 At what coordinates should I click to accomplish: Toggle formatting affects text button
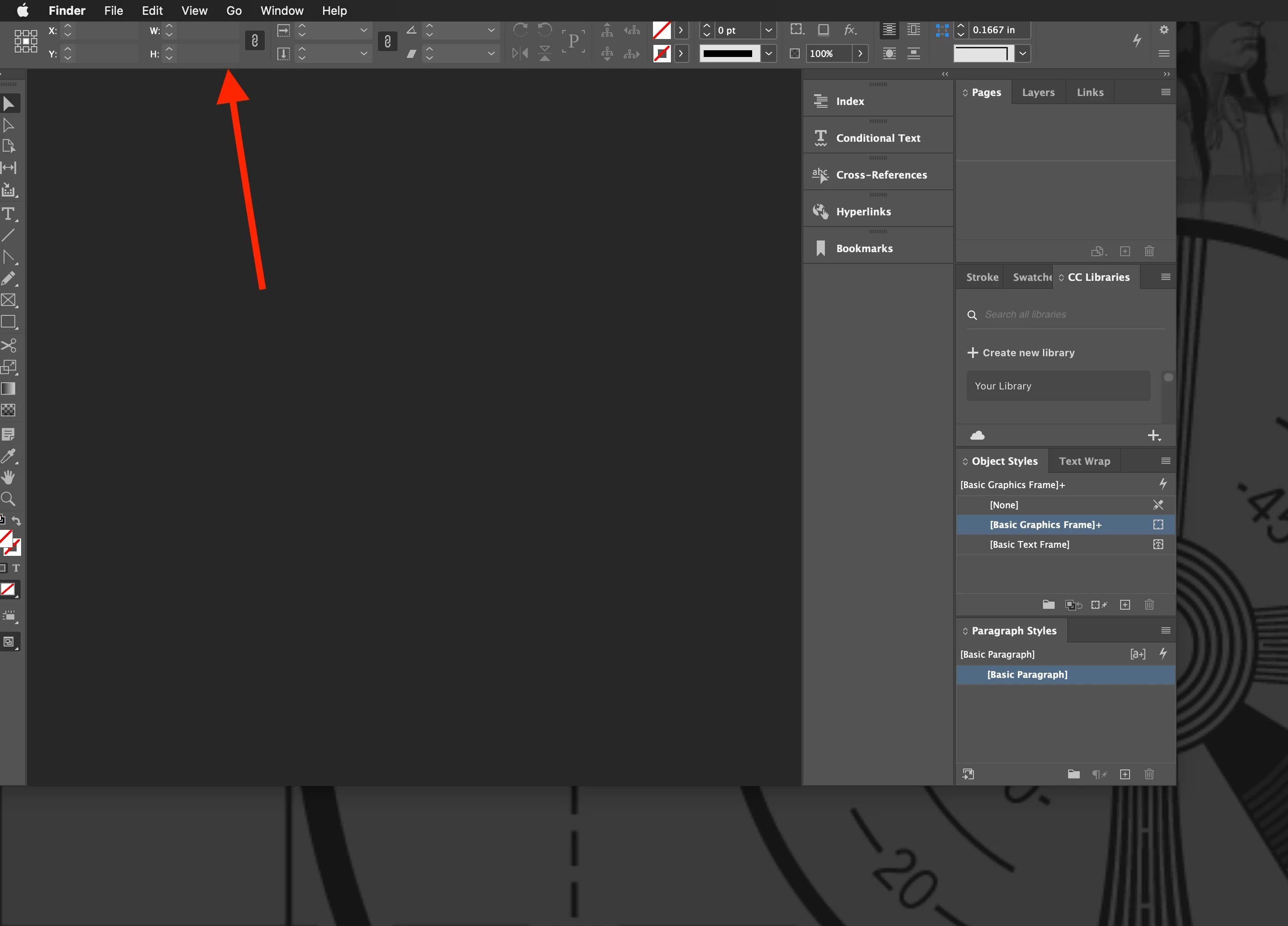point(16,568)
